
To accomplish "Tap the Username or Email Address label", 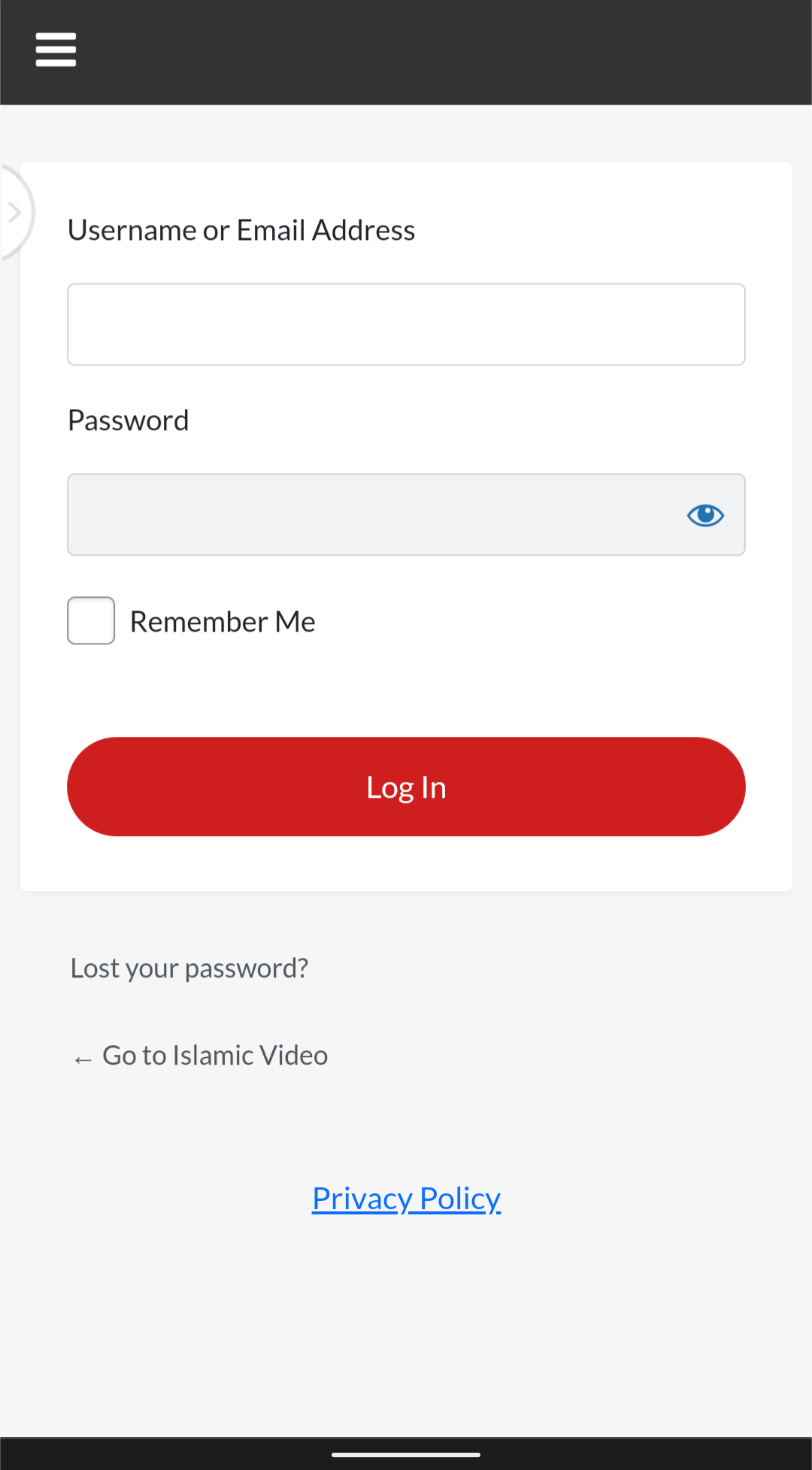I will 241,230.
